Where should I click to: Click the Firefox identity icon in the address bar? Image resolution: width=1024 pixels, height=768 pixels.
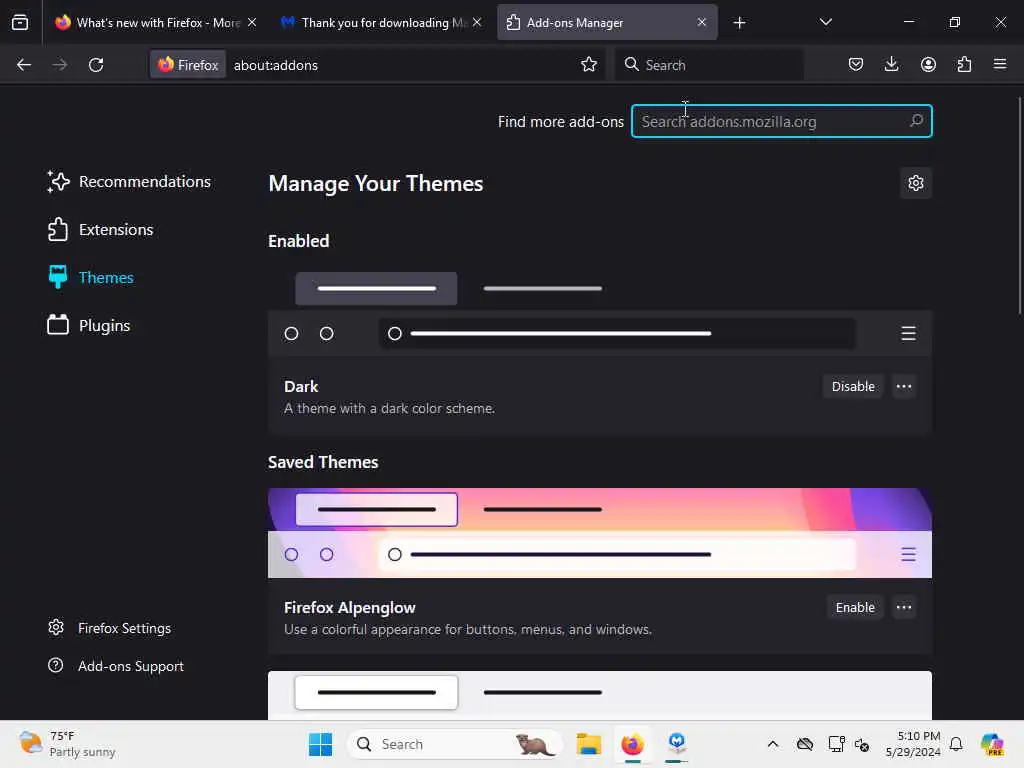pyautogui.click(x=188, y=65)
